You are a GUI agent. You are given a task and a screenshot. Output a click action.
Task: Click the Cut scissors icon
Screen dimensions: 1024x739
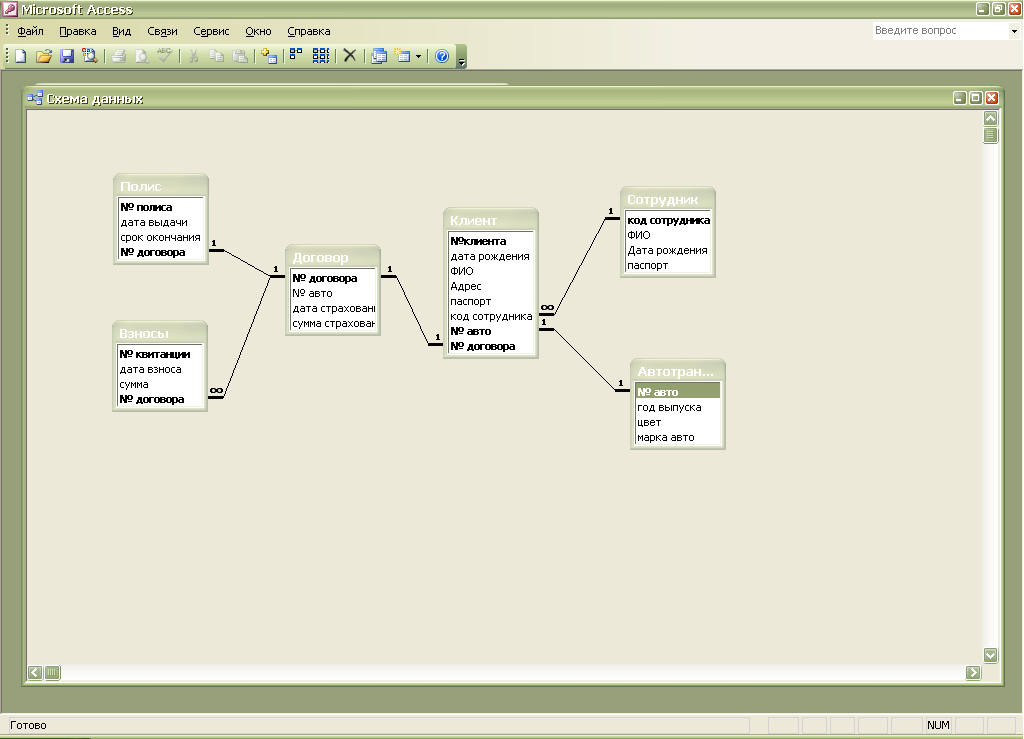click(x=194, y=56)
